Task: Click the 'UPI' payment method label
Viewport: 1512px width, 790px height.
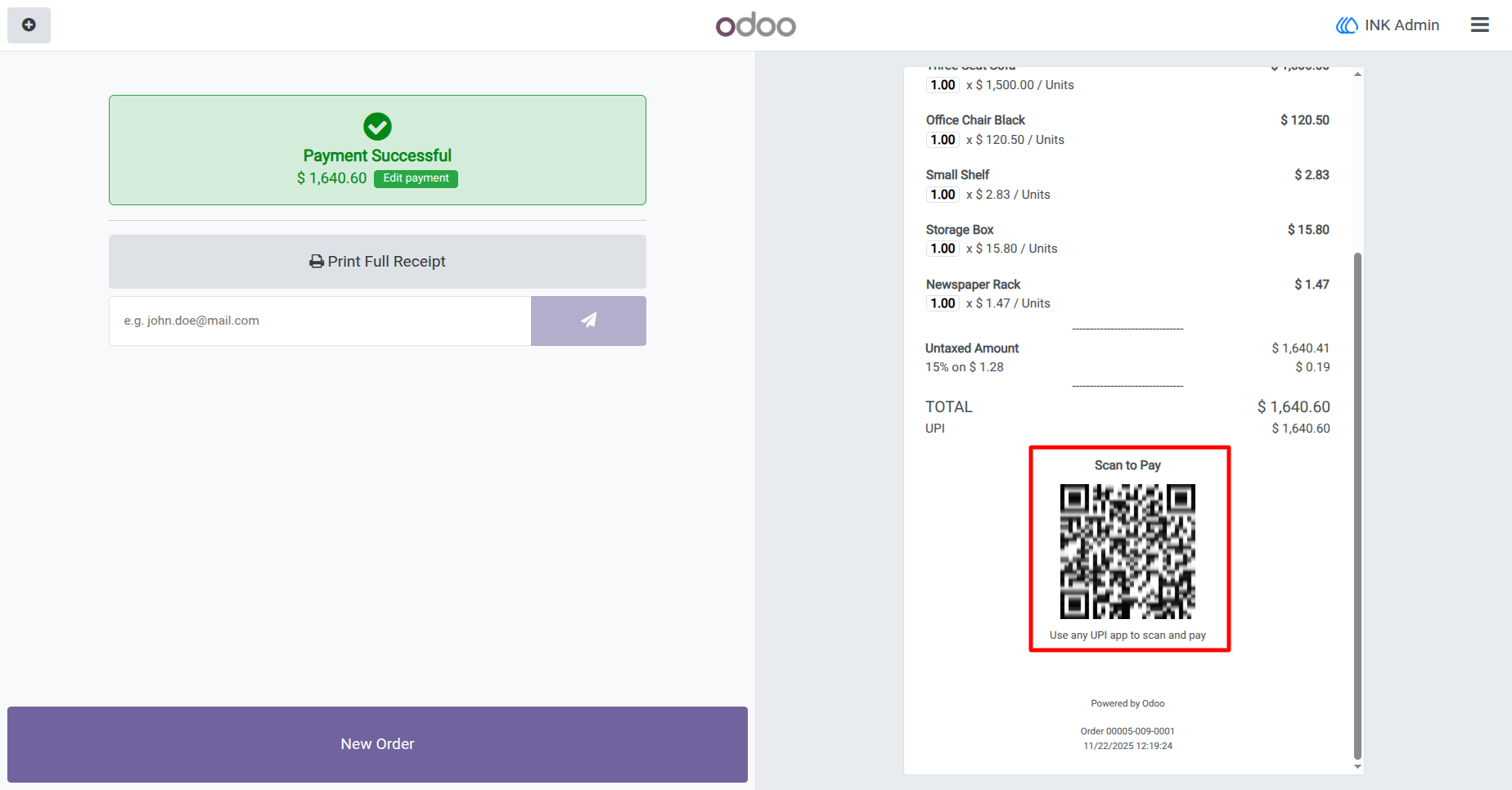Action: [935, 429]
